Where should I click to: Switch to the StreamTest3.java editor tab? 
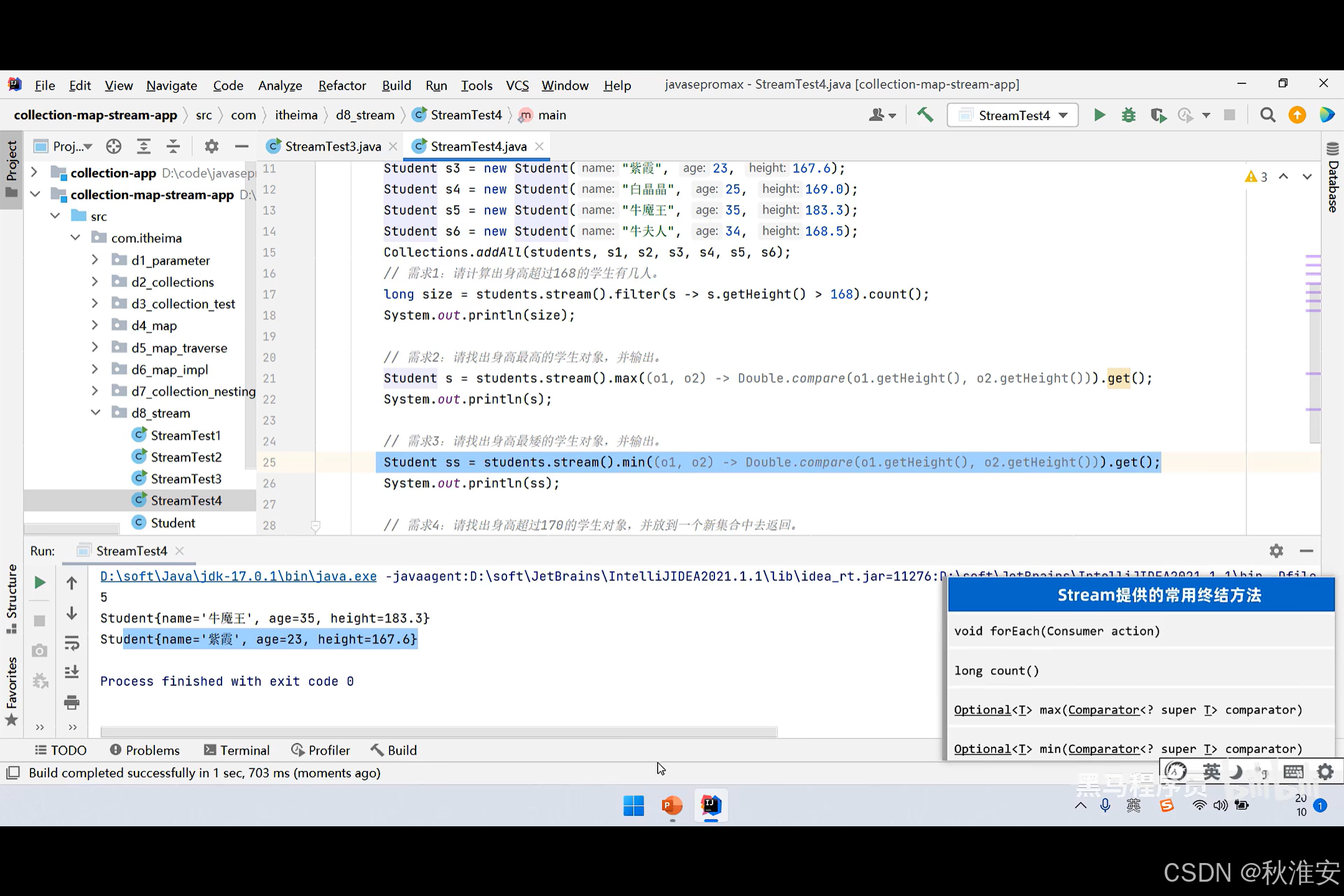[332, 146]
